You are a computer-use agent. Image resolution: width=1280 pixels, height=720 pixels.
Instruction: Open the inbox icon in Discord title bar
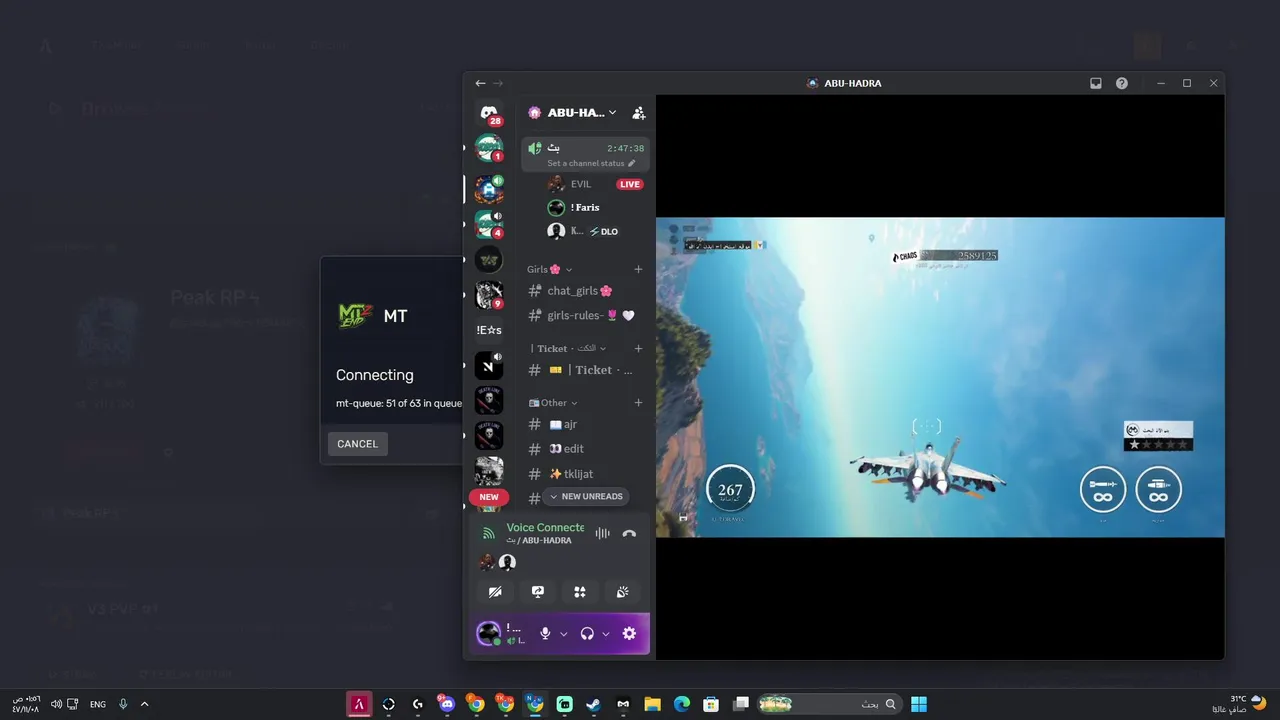tap(1096, 83)
